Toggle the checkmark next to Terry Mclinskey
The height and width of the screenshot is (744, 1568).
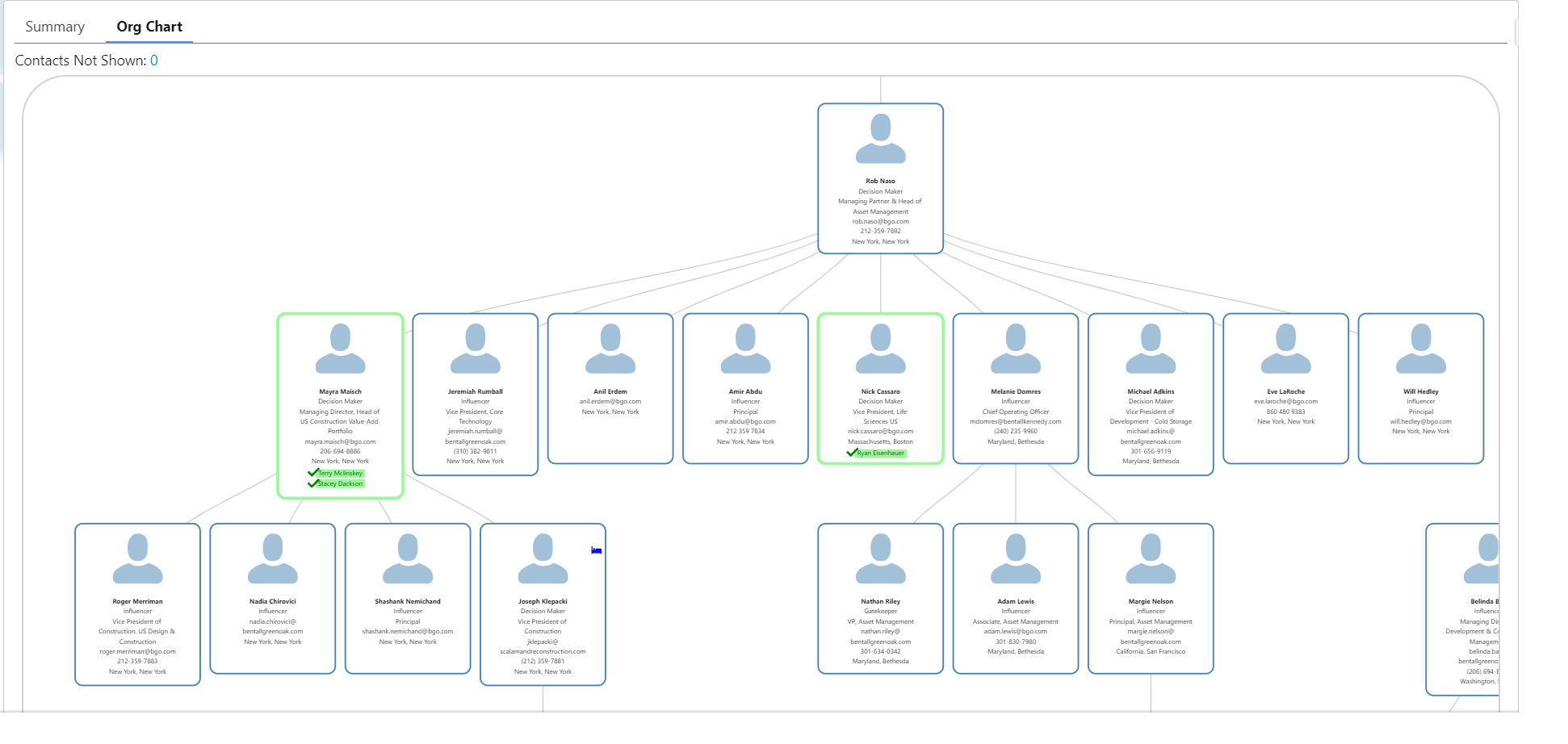313,473
